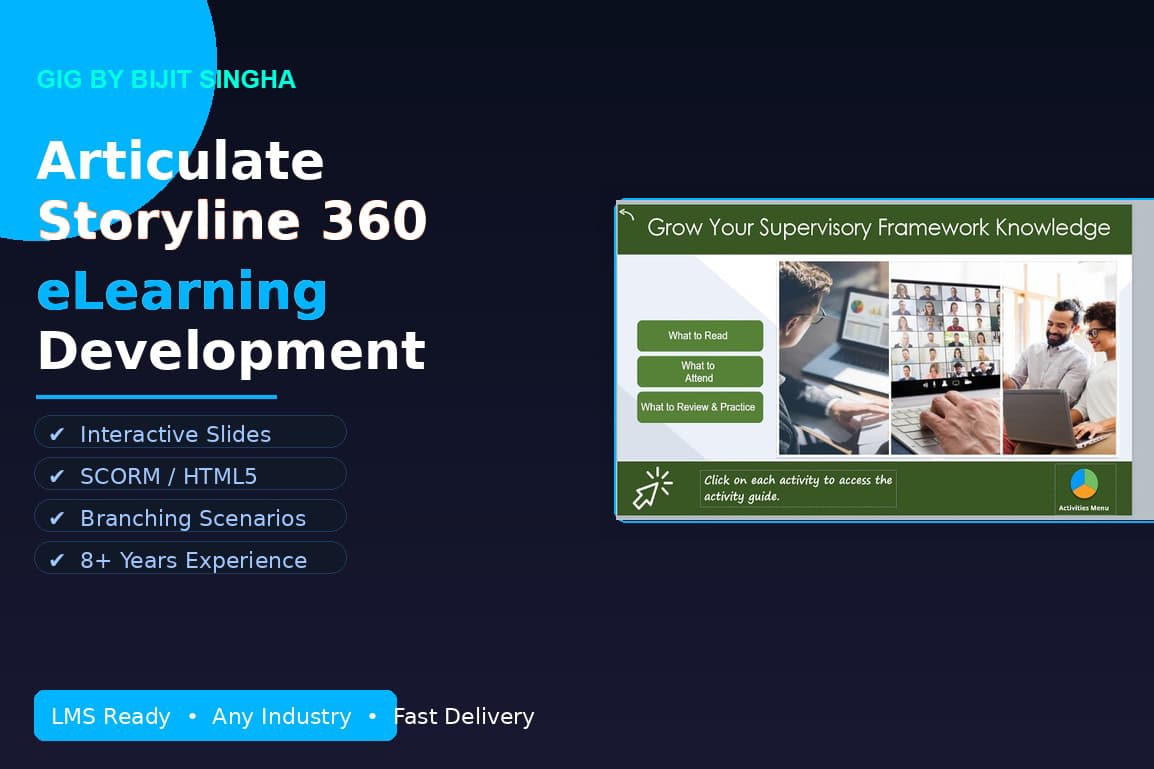Click the check mark beside Interactive Slides

coord(57,434)
